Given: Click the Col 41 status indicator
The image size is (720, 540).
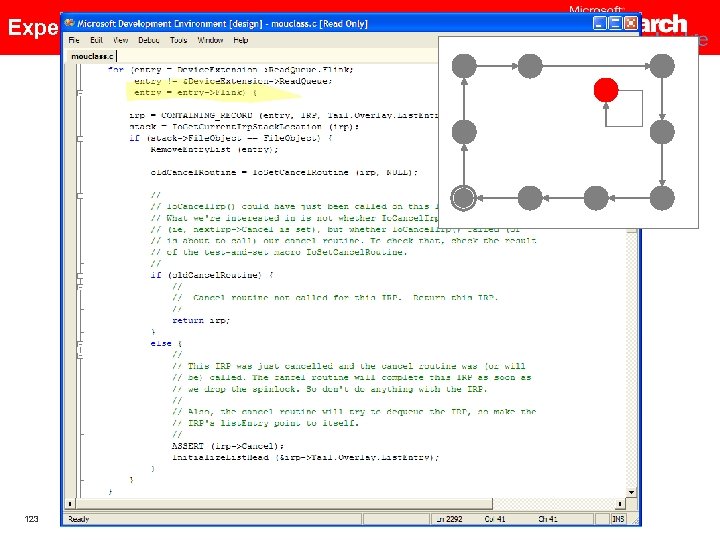Looking at the screenshot, I should pyautogui.click(x=495, y=519).
